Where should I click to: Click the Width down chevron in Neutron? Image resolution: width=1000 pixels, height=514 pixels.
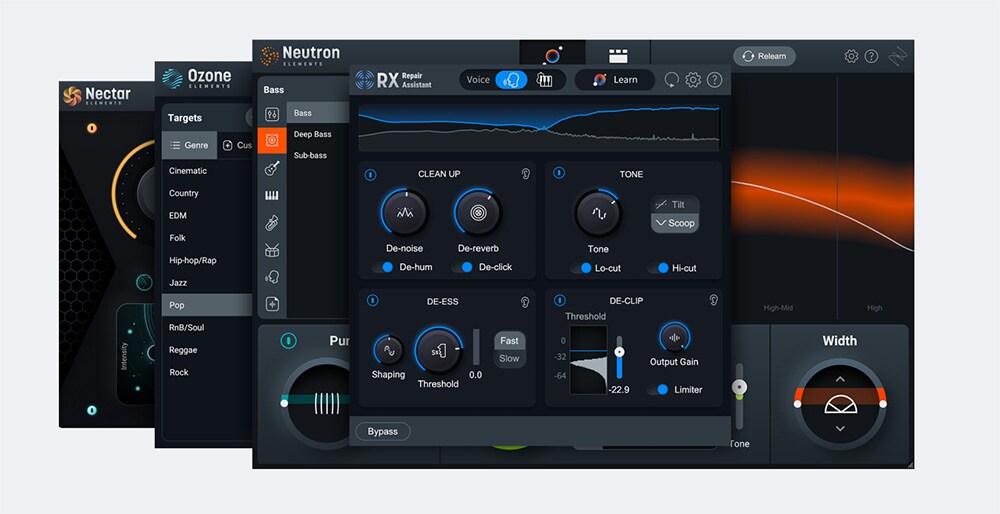[840, 428]
